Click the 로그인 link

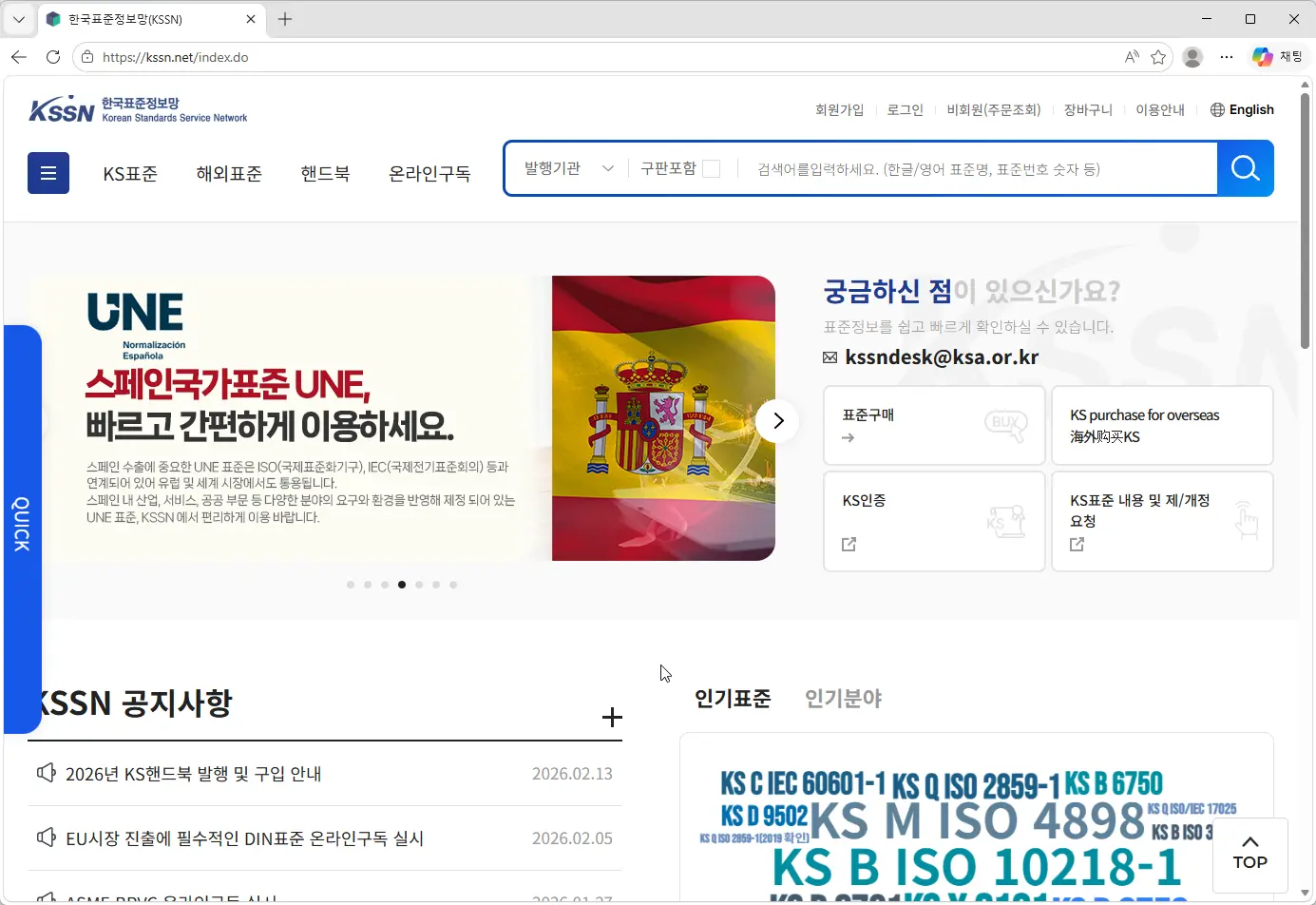905,110
